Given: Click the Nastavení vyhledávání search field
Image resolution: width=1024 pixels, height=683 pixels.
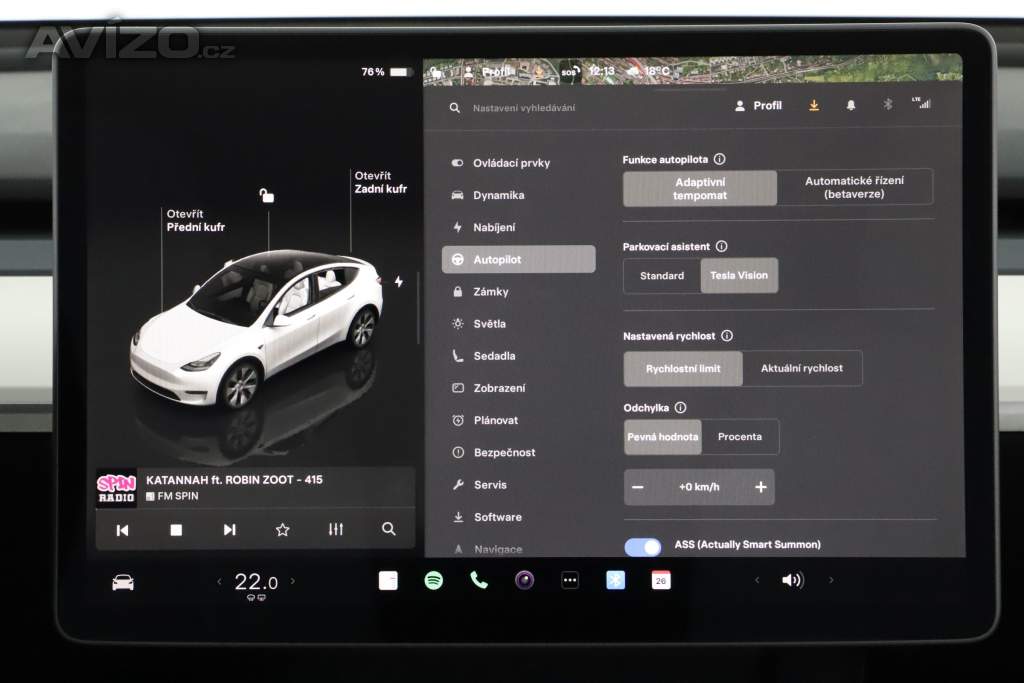Looking at the screenshot, I should coord(524,108).
